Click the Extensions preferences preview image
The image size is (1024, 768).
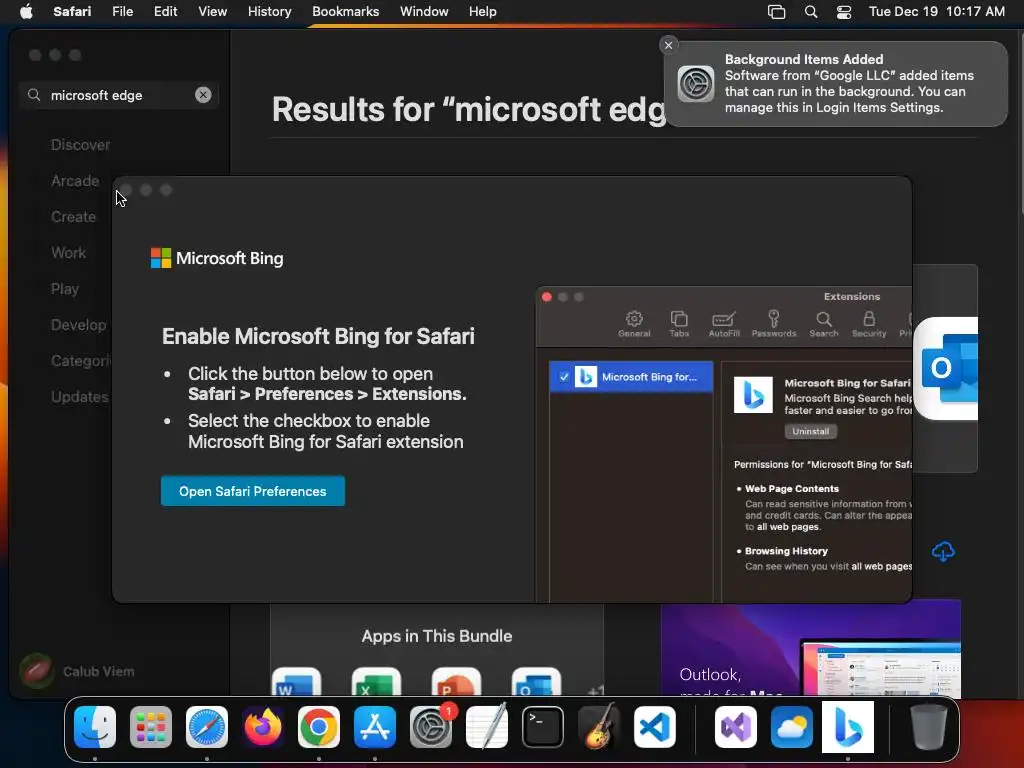[724, 444]
